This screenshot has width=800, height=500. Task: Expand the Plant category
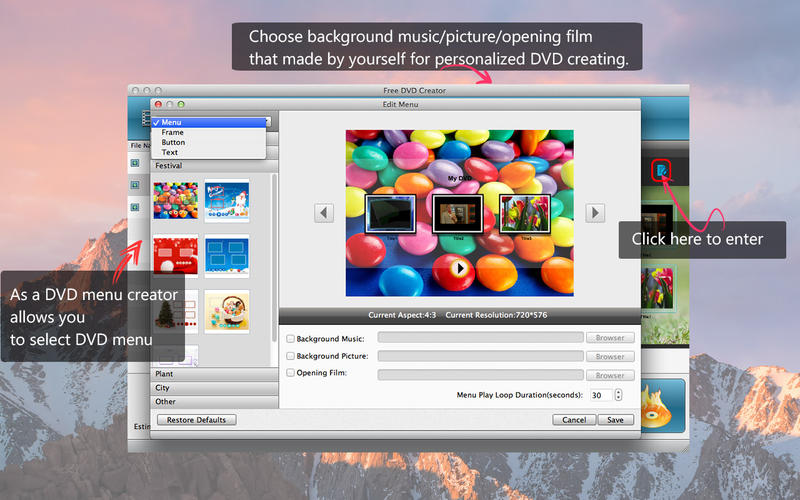coord(214,374)
